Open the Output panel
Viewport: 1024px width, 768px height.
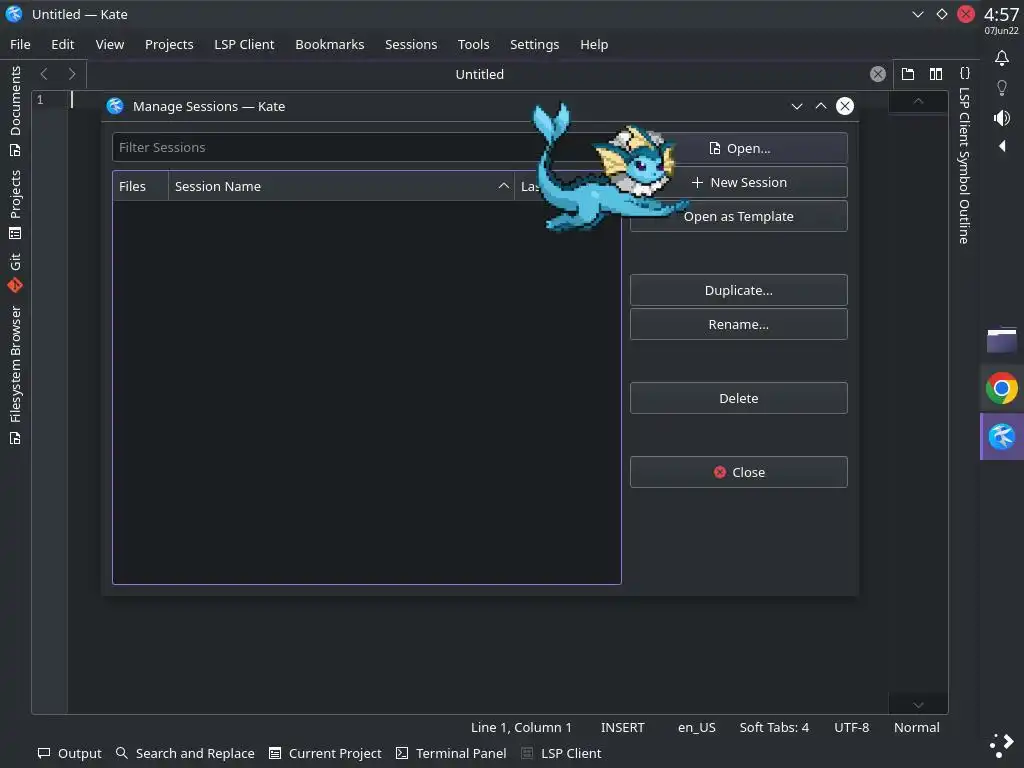click(70, 753)
